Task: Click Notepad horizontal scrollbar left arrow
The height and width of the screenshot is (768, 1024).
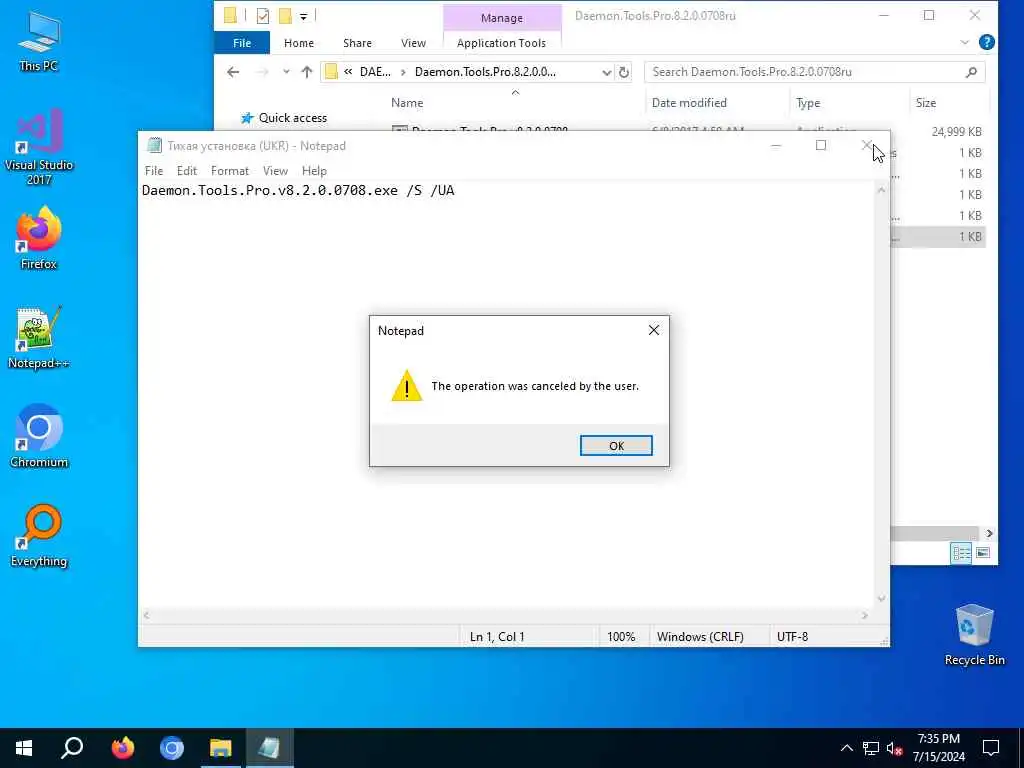Action: (146, 615)
